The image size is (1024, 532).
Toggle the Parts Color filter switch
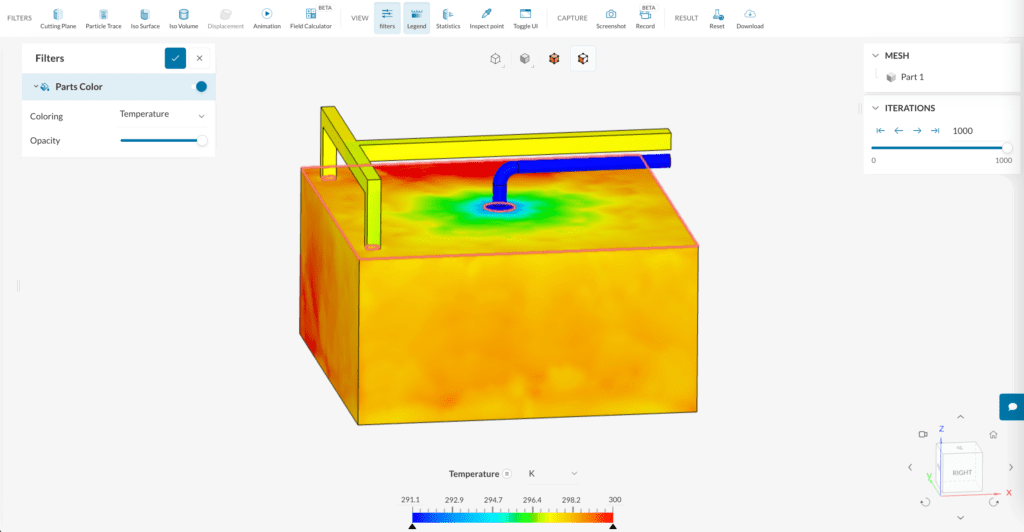pyautogui.click(x=198, y=87)
